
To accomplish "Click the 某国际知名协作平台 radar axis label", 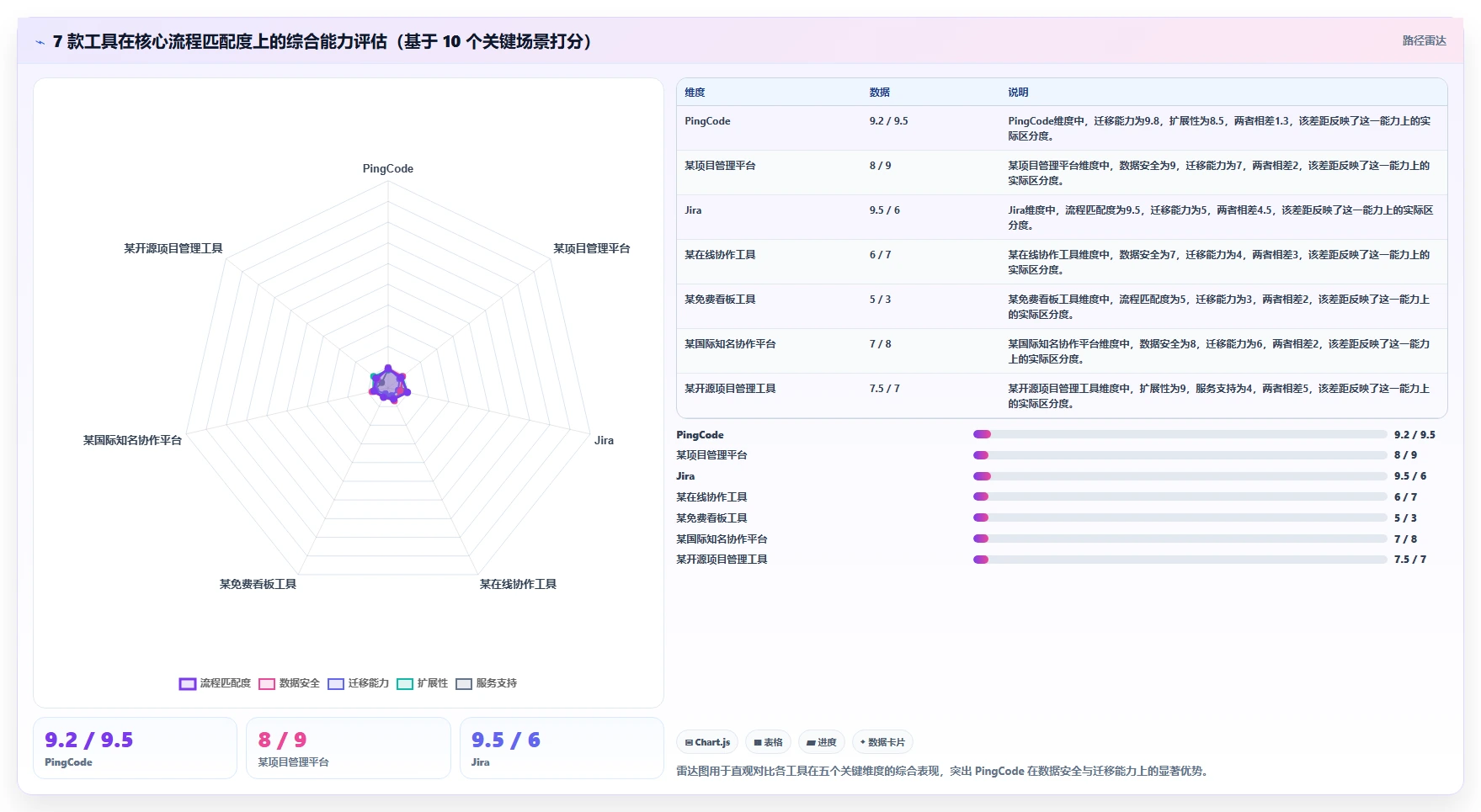I will (132, 440).
